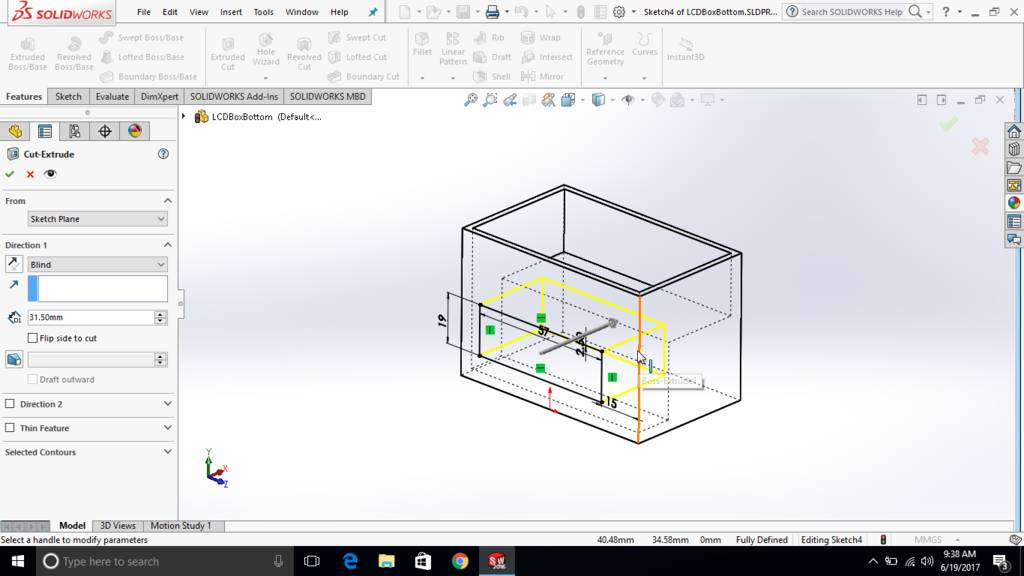1024x576 pixels.
Task: Click the Zoom to Fit icon
Action: 470,100
